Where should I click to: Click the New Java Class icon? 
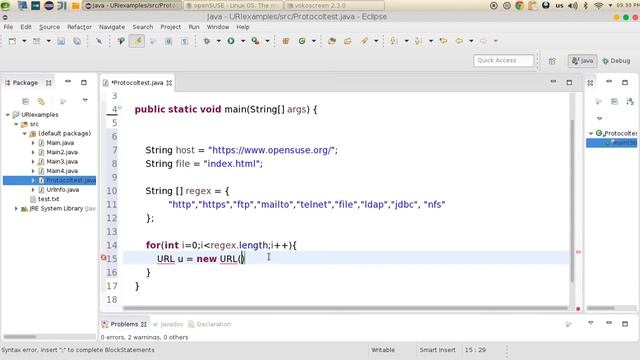pyautogui.click(x=302, y=41)
